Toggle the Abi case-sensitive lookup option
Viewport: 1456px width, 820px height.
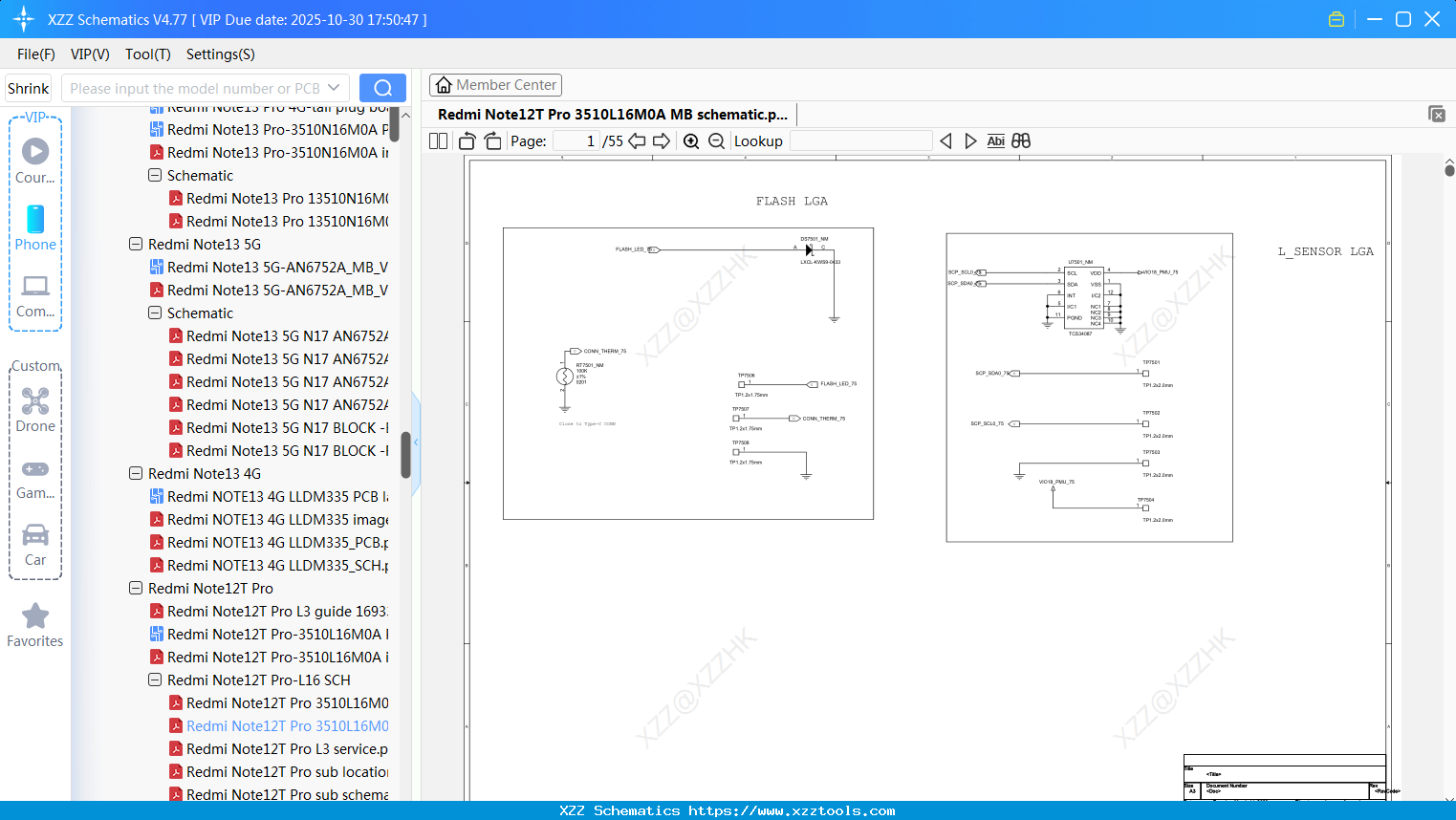(x=995, y=140)
